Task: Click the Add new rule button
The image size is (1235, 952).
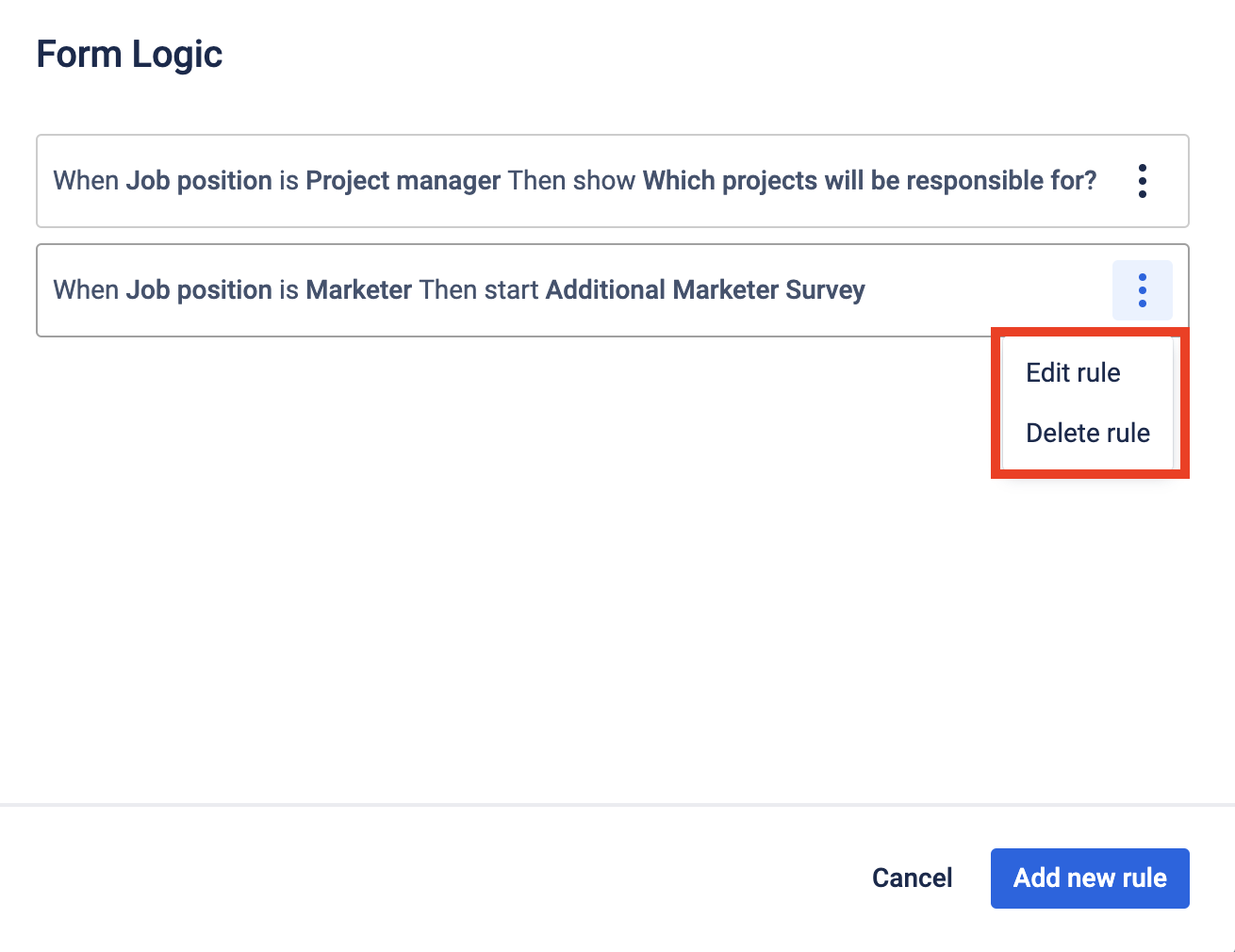Action: [x=1090, y=878]
